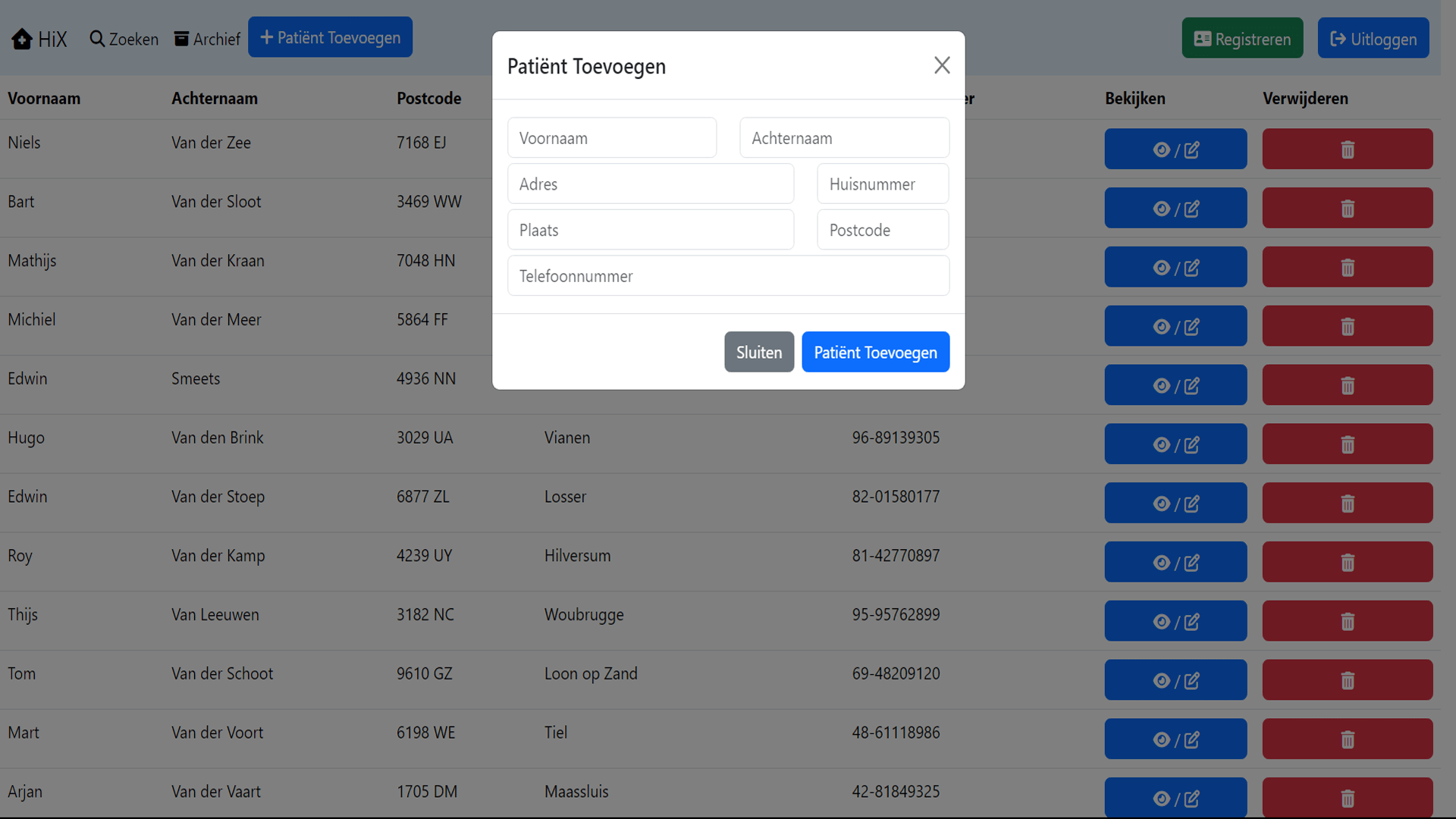Close the Patiënt Toevoegen dialog with X
Viewport: 1456px width, 819px height.
942,65
